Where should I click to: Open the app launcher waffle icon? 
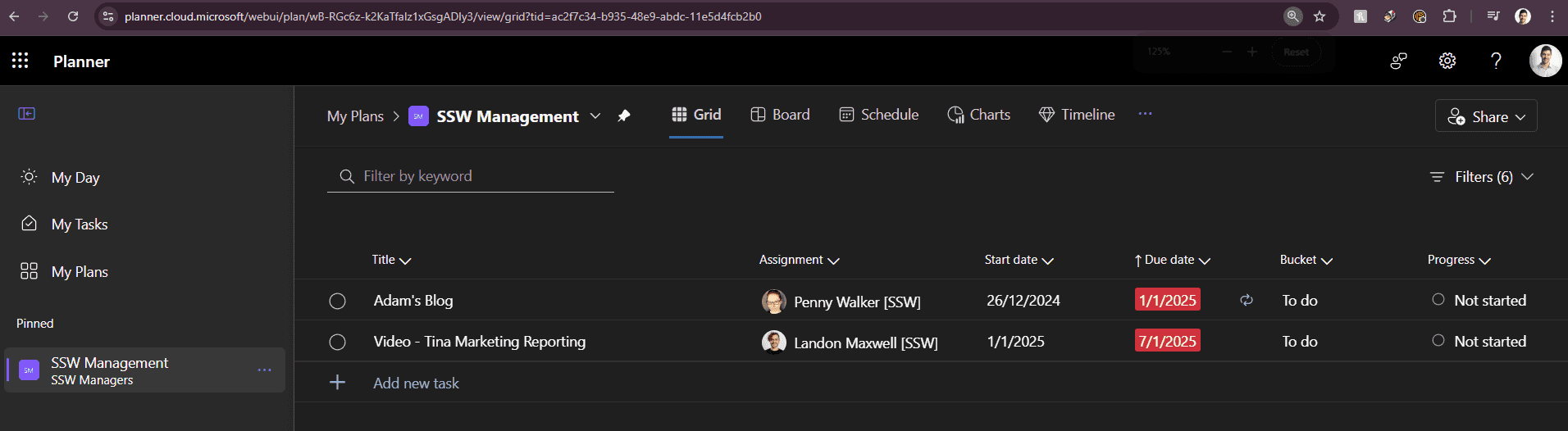tap(21, 61)
